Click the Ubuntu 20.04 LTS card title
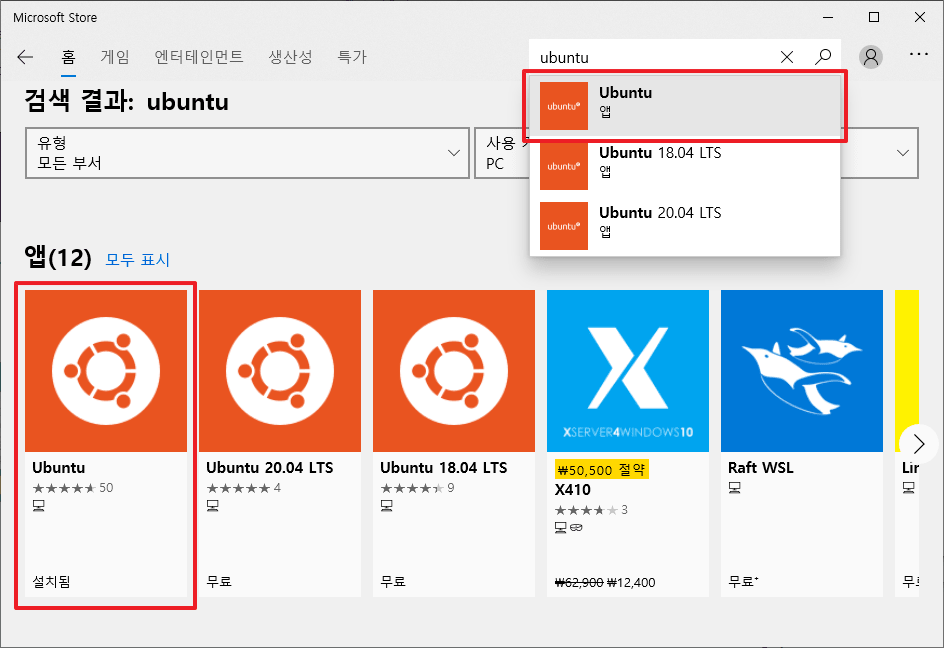The height and width of the screenshot is (648, 944). click(x=270, y=468)
